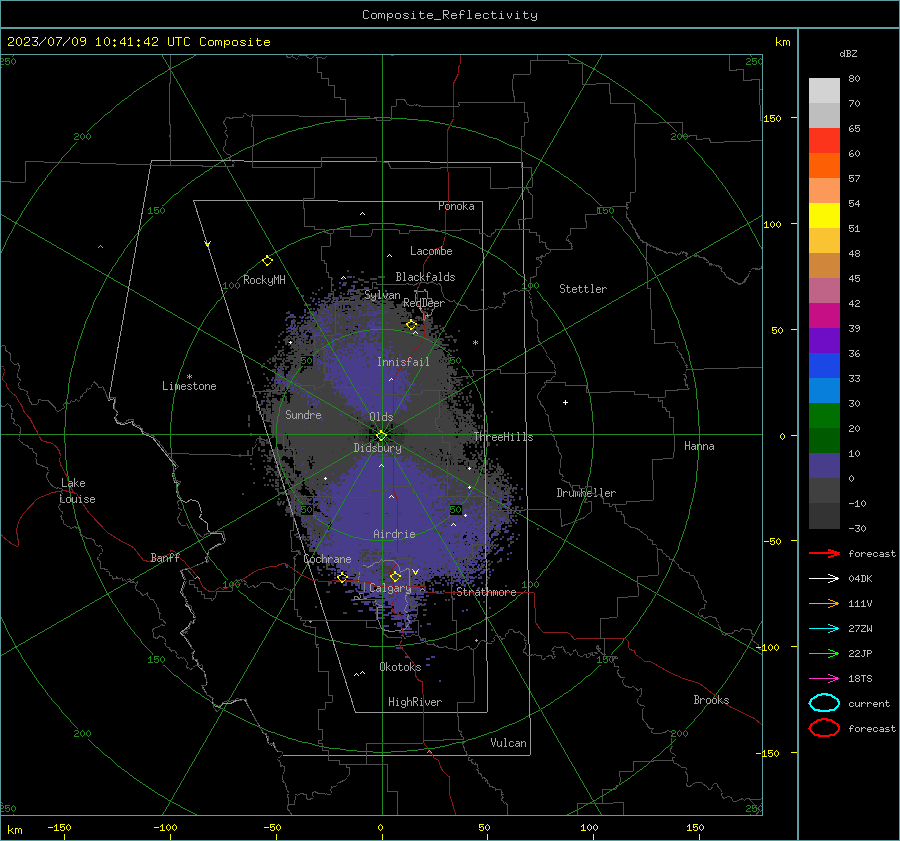Click the Lake Louise label
Screen dimensions: 900x841
77,491
